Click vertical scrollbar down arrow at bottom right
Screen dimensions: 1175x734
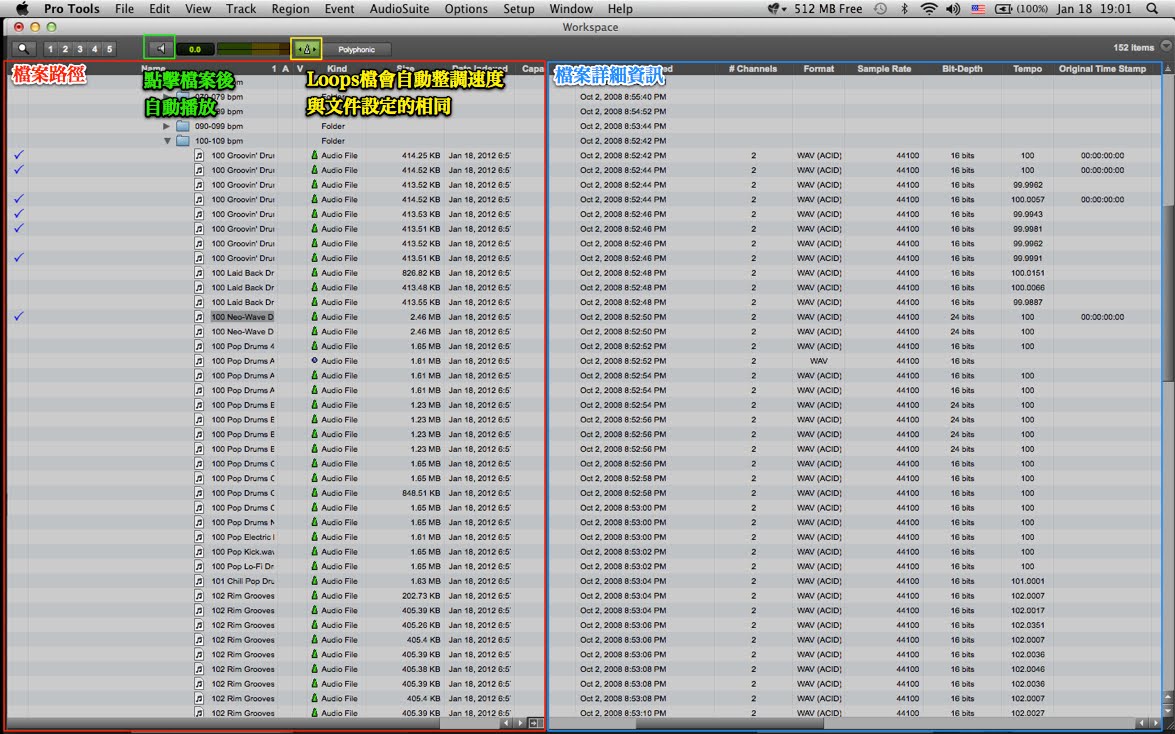(x=1168, y=709)
